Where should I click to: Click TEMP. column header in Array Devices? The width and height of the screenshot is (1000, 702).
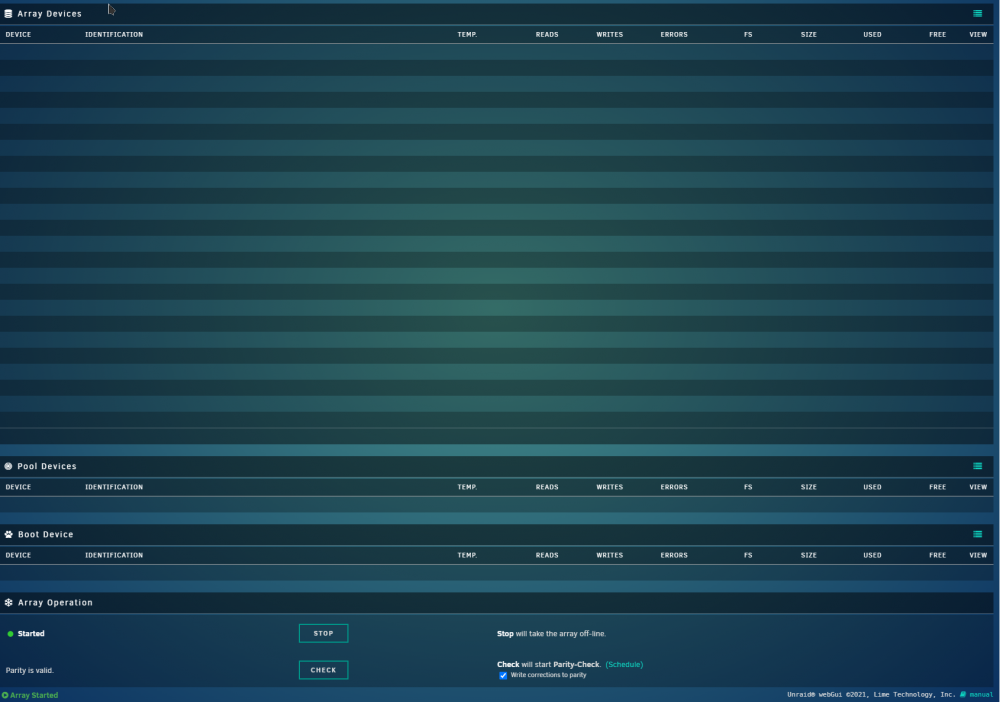click(x=467, y=34)
